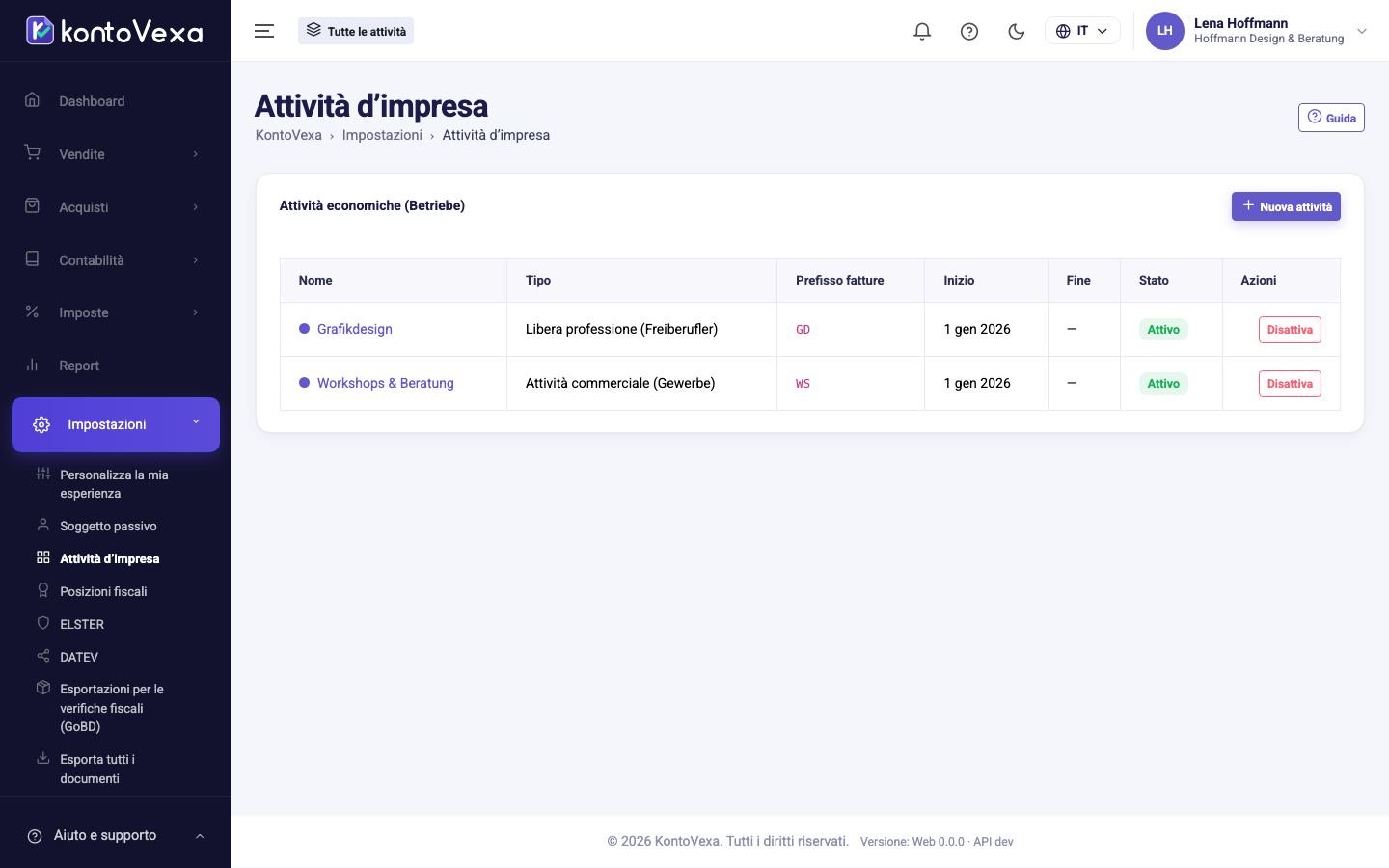1389x868 pixels.
Task: Expand the Contabilità submenu chevron
Action: click(196, 260)
